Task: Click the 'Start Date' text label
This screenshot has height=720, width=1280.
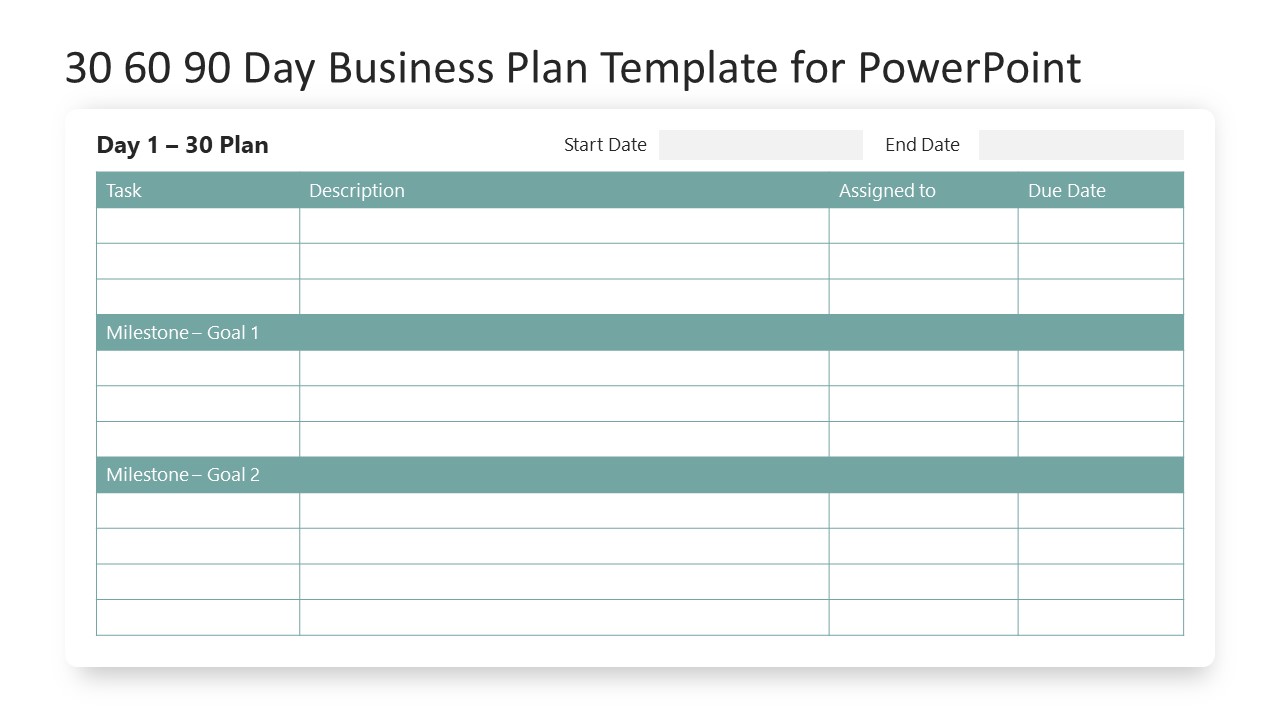Action: (x=605, y=145)
